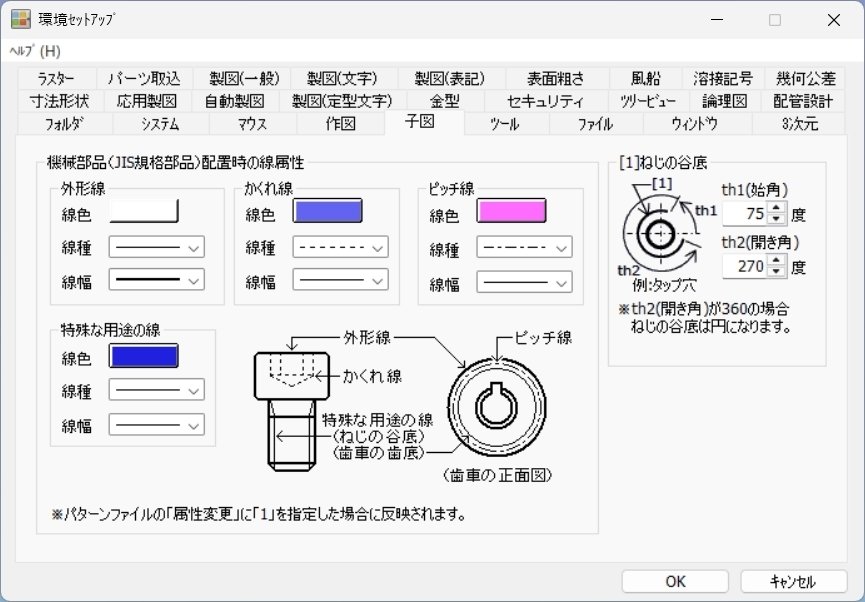Switch to the 配管設計 tab
Viewport: 865px width, 602px height.
click(802, 101)
